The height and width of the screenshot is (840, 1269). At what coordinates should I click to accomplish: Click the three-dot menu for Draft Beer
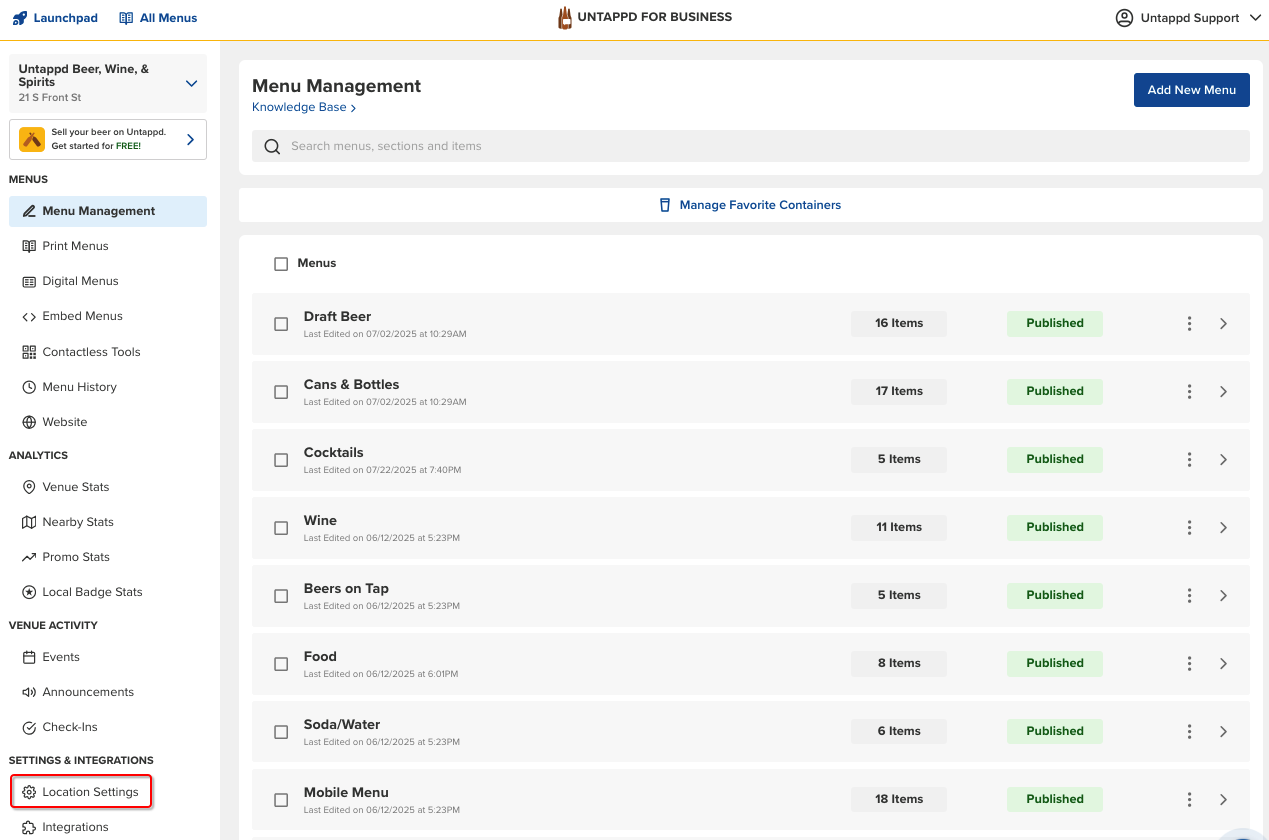1189,324
